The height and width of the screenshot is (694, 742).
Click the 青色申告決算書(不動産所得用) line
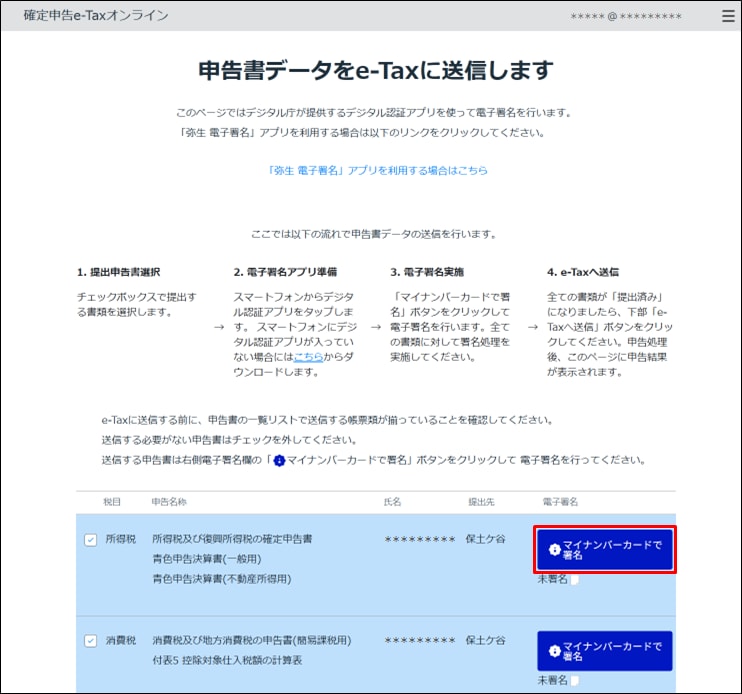coord(220,579)
